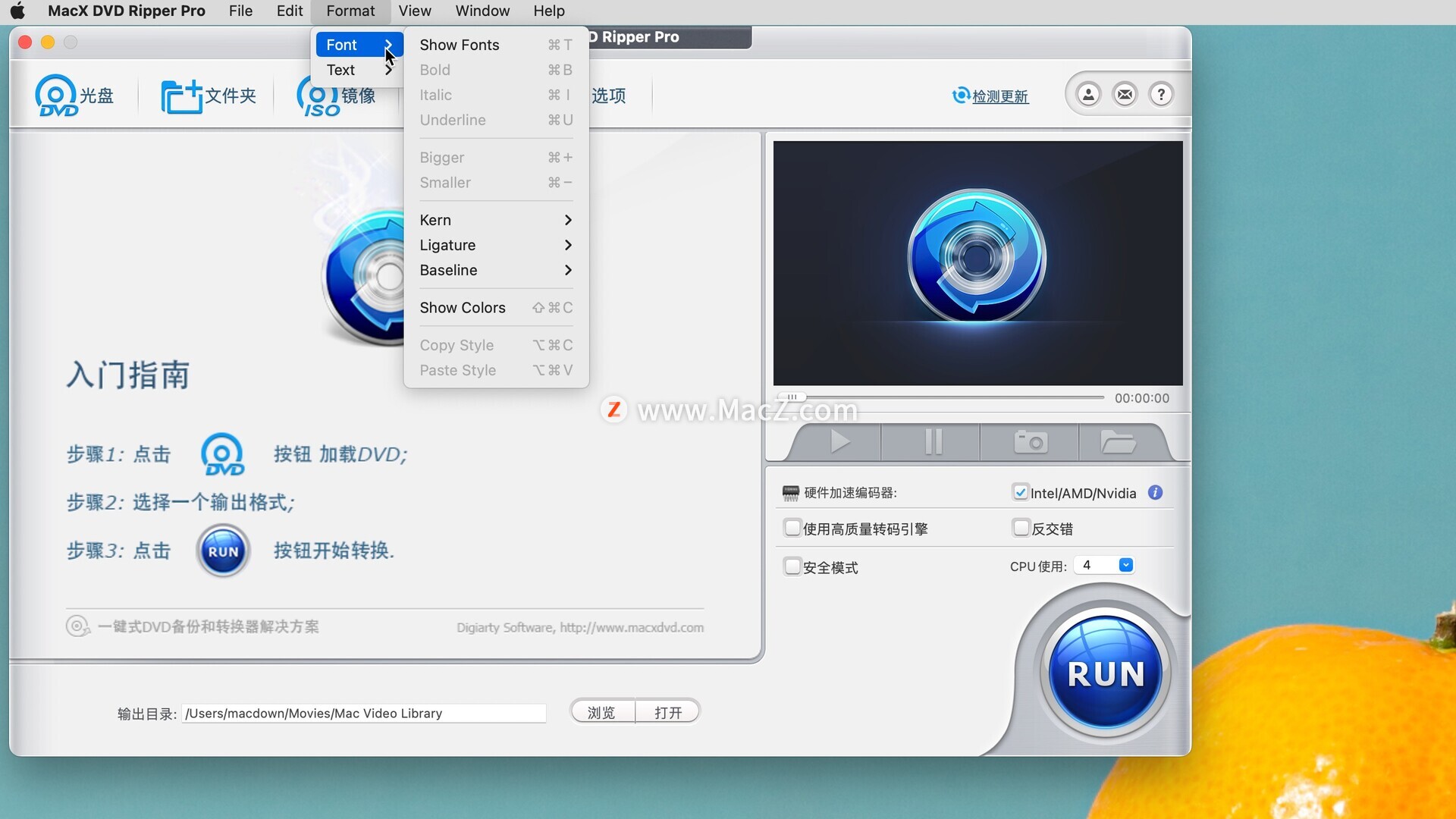Viewport: 1456px width, 819px height.
Task: Open the Edit menu
Action: click(290, 11)
